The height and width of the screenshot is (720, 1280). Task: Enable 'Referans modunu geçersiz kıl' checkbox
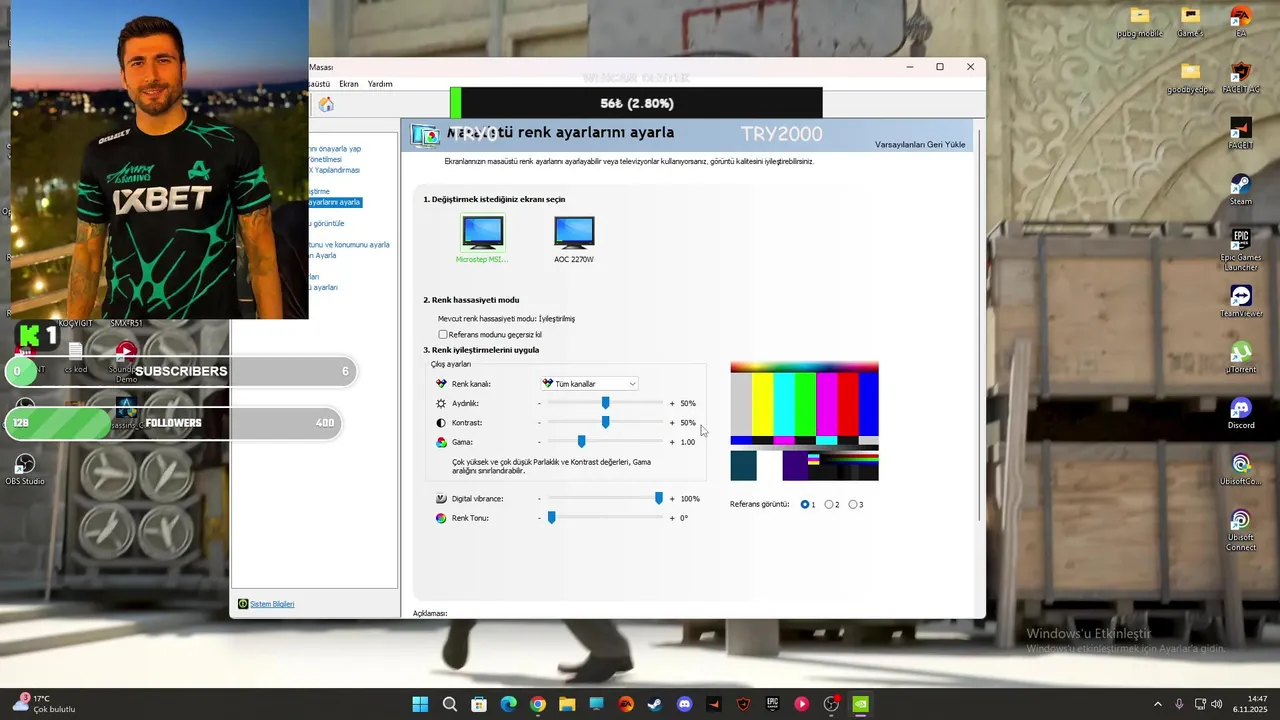click(x=443, y=335)
